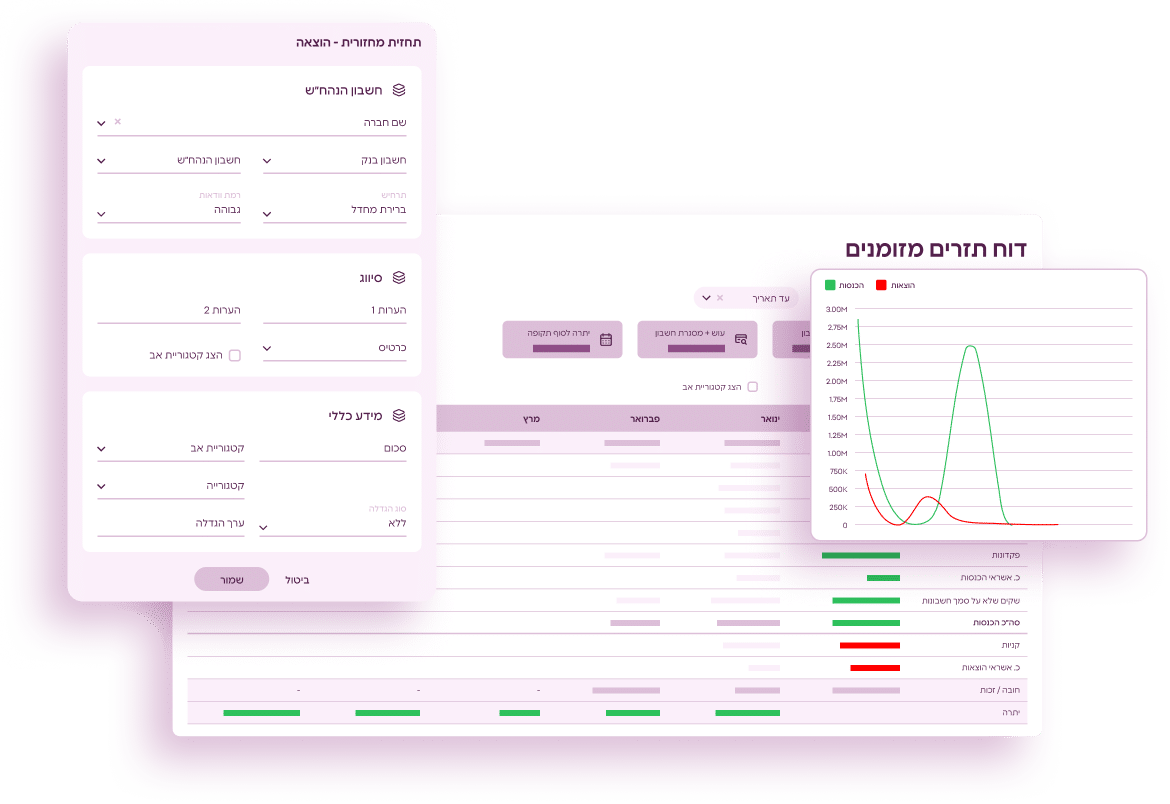The image size is (1170, 804).
Task: Click the layers icon next to מידע כללי
Action: coord(399,415)
